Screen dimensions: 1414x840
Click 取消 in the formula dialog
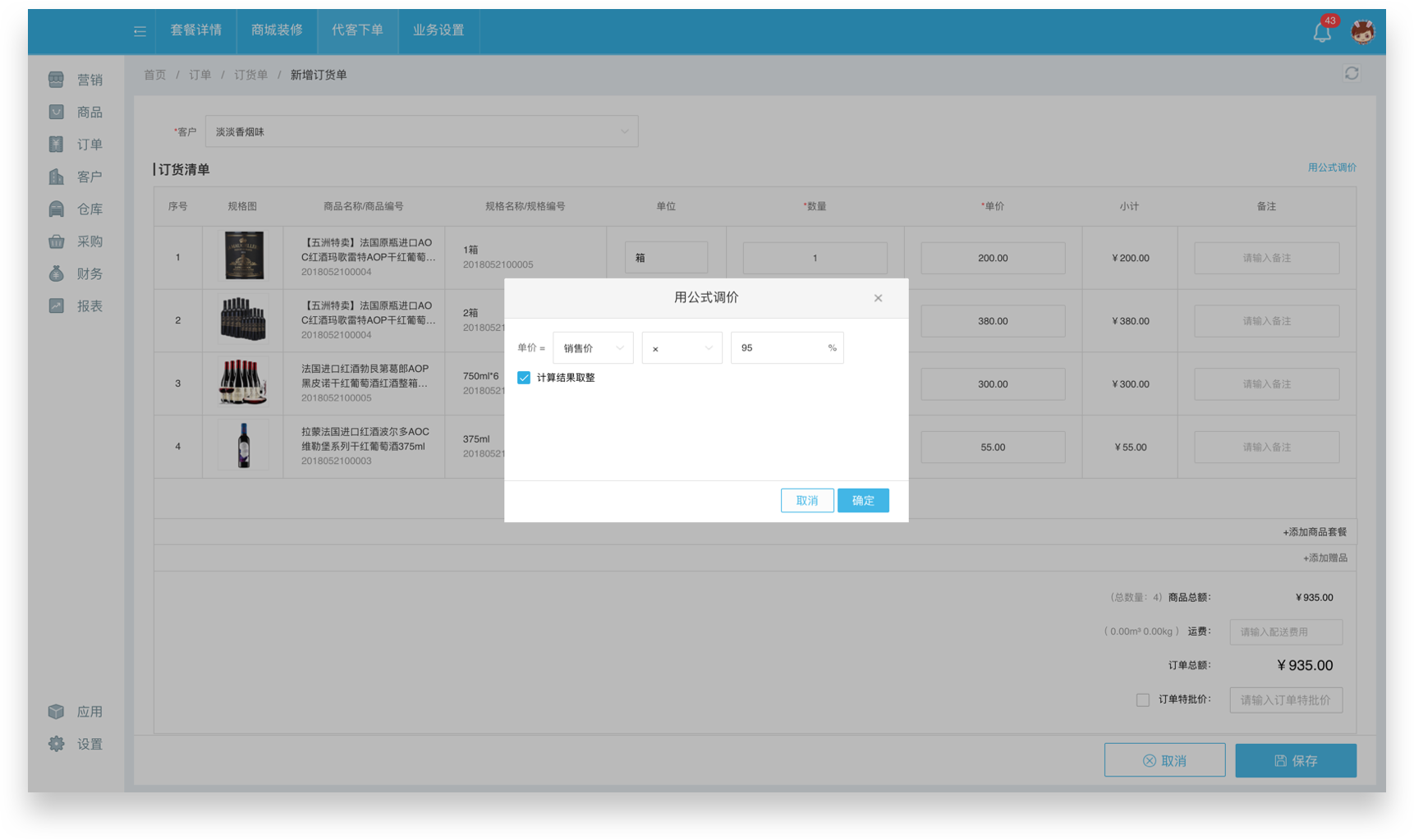point(806,501)
